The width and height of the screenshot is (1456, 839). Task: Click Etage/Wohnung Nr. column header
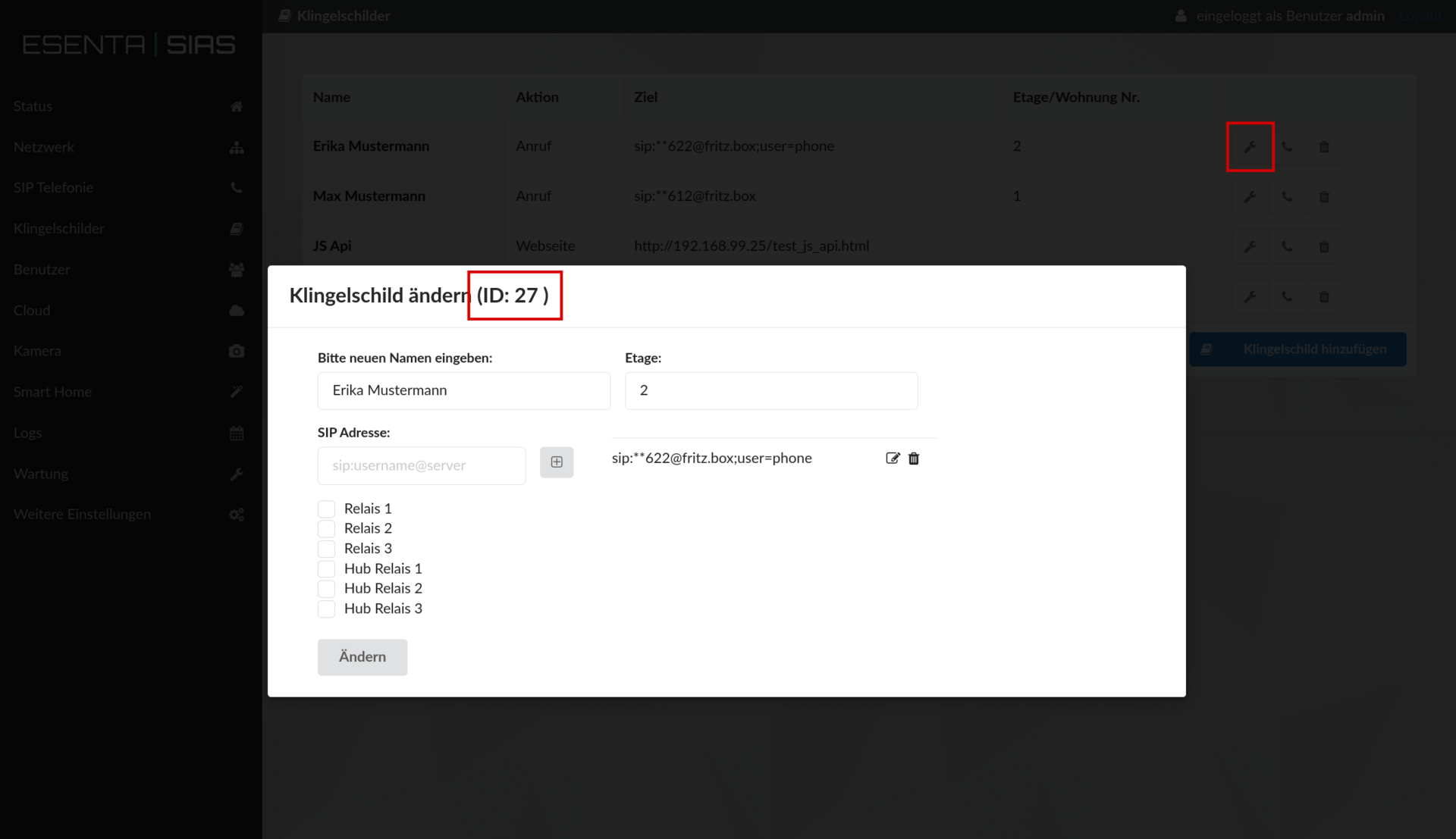(x=1076, y=97)
